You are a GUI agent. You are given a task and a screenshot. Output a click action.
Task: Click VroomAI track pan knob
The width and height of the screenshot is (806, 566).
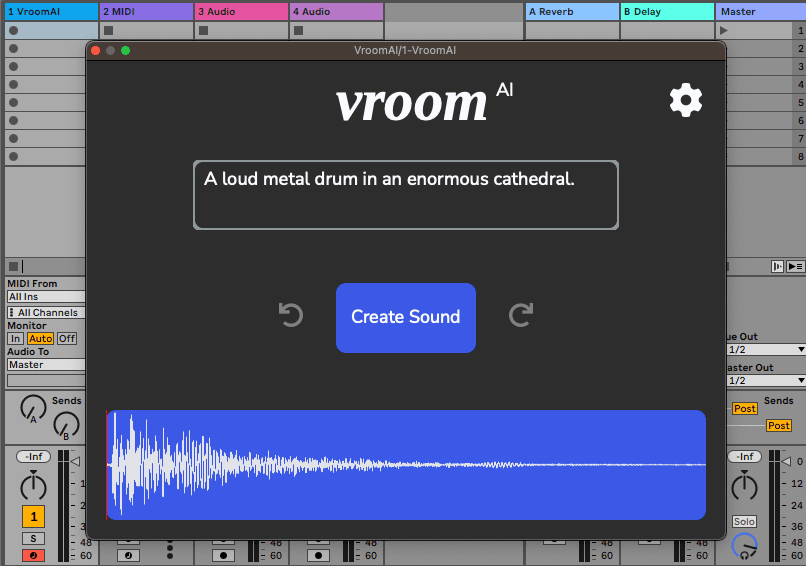[x=33, y=486]
